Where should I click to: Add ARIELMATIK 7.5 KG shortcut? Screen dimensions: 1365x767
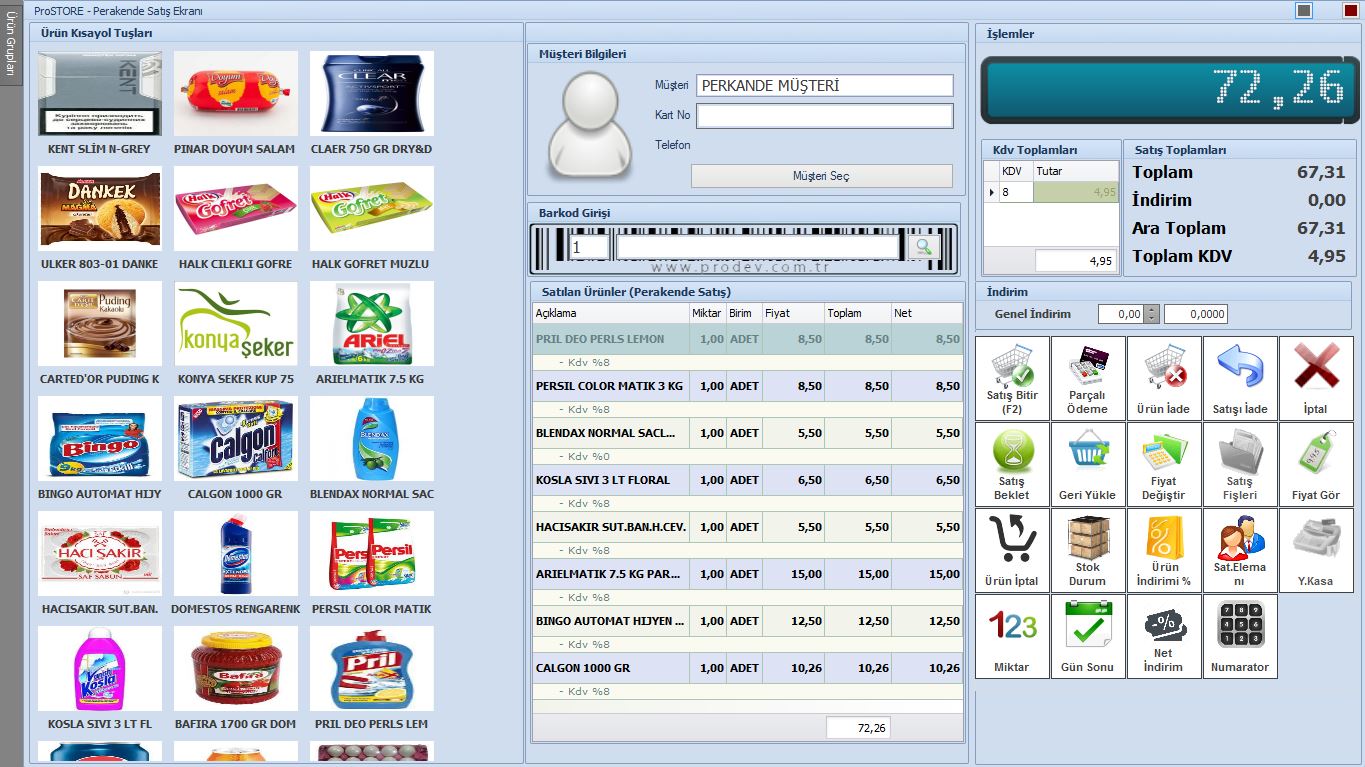pos(371,334)
